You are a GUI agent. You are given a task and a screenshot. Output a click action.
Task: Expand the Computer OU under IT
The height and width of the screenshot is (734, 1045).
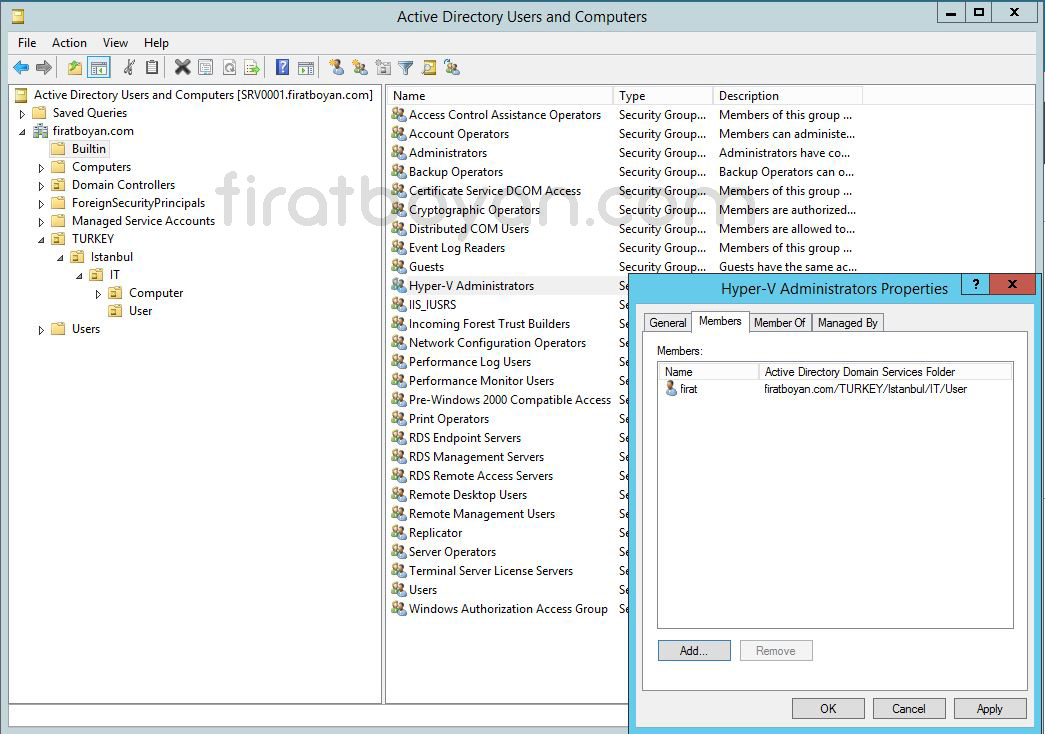pos(99,293)
